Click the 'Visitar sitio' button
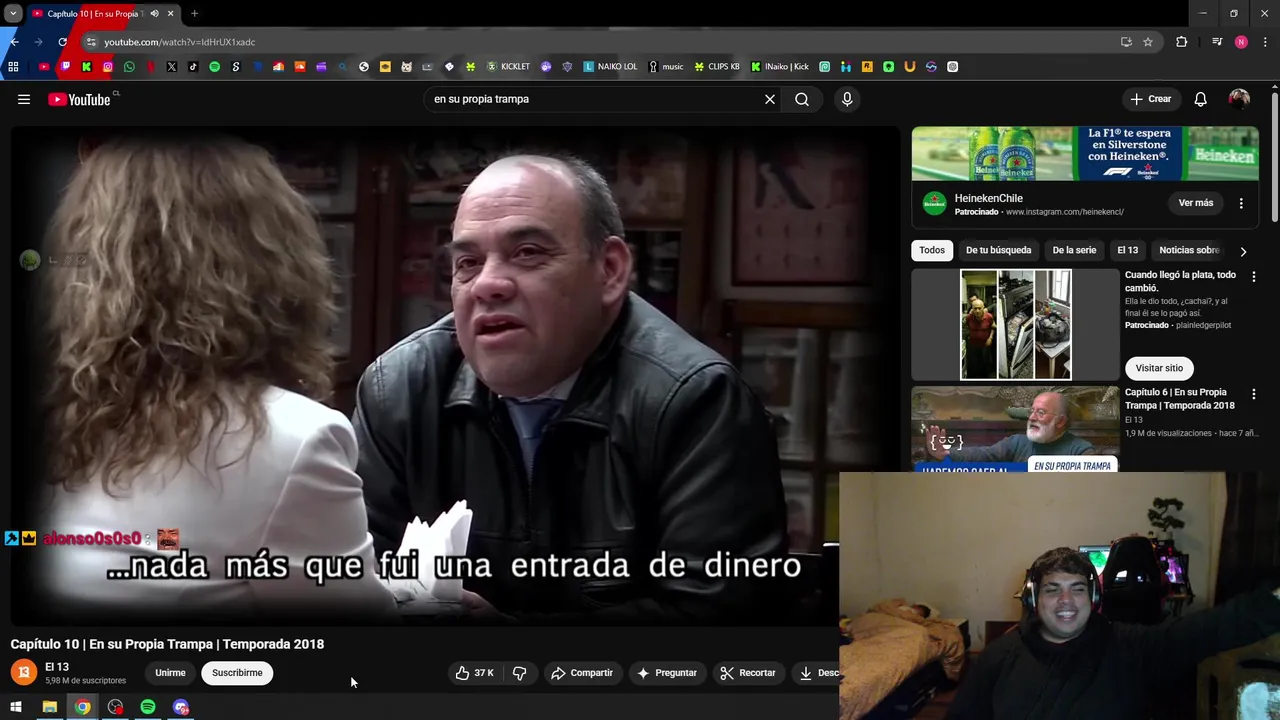The image size is (1280, 720). tap(1159, 368)
